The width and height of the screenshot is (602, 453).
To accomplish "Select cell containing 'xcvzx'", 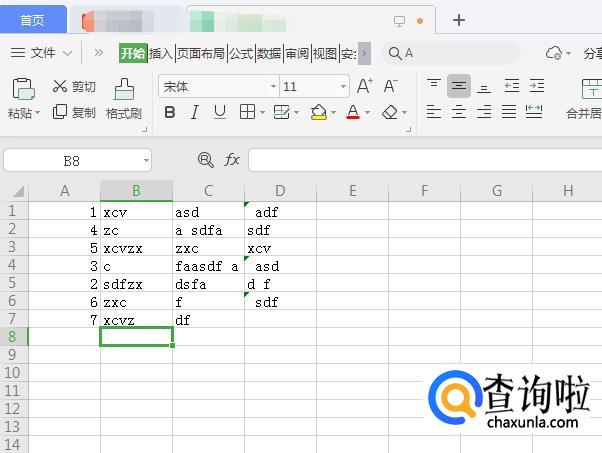I will point(136,248).
